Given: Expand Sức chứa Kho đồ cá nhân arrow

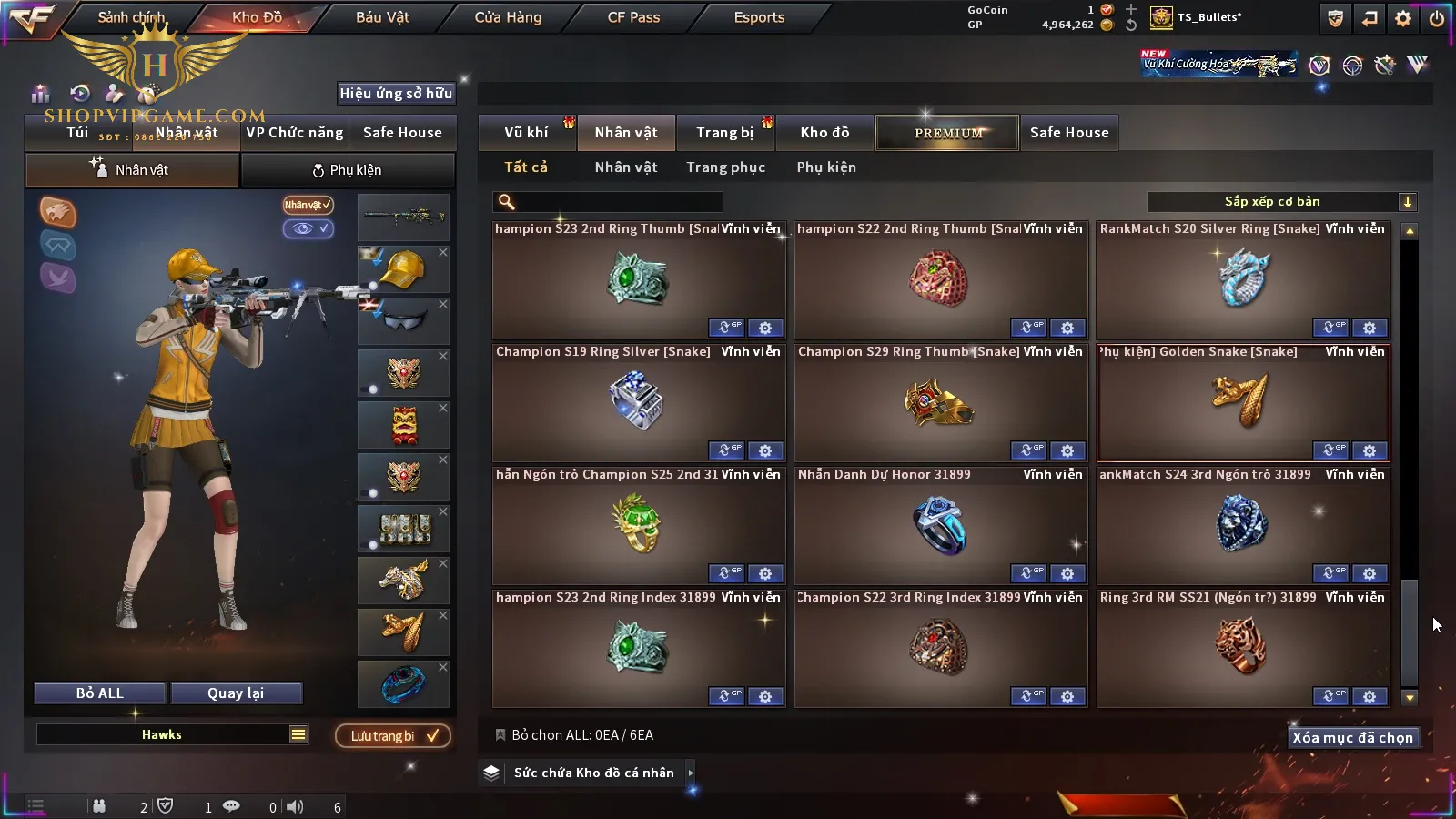Looking at the screenshot, I should pos(691,773).
